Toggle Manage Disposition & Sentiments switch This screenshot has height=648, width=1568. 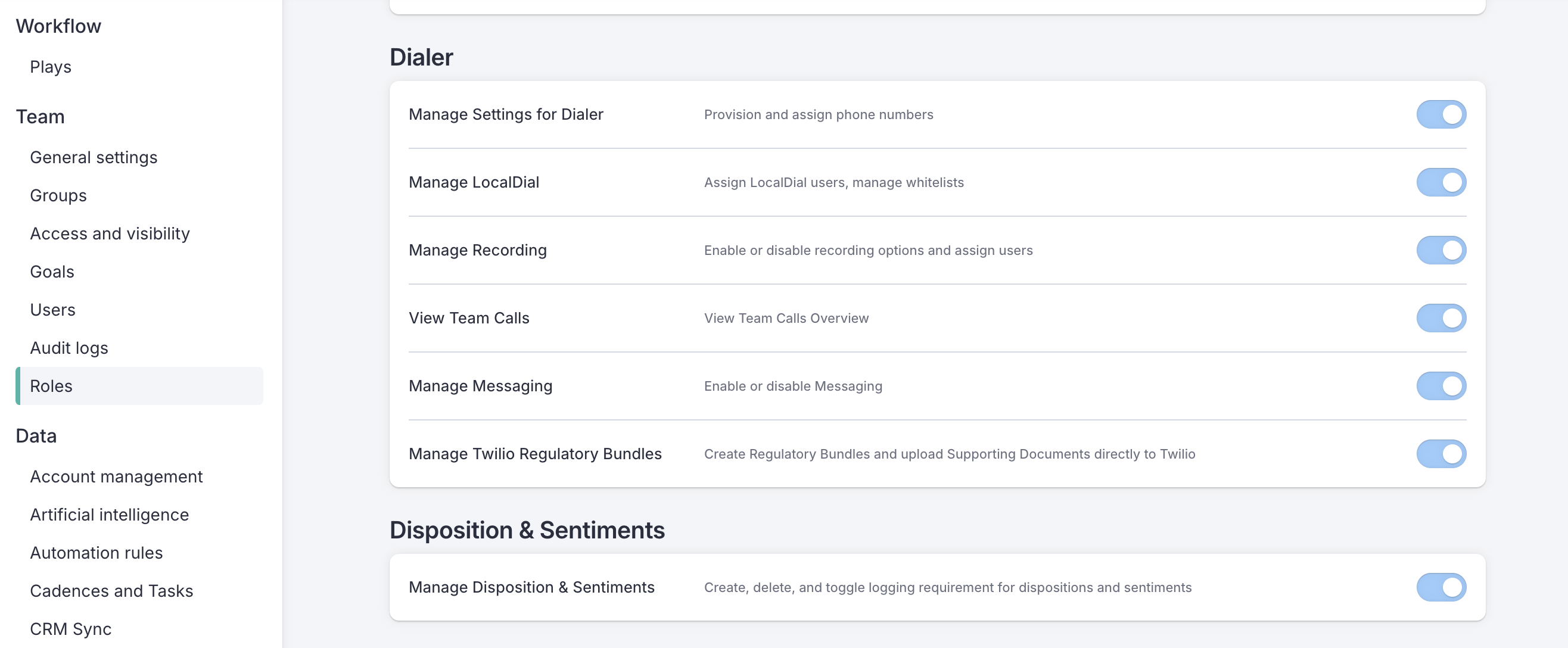(x=1441, y=587)
